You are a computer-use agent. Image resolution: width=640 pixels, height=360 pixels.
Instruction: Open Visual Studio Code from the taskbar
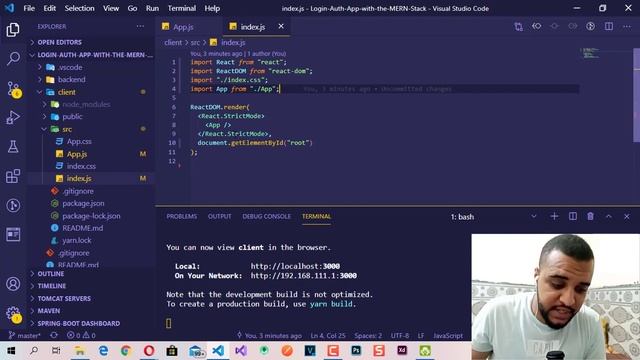(x=218, y=351)
